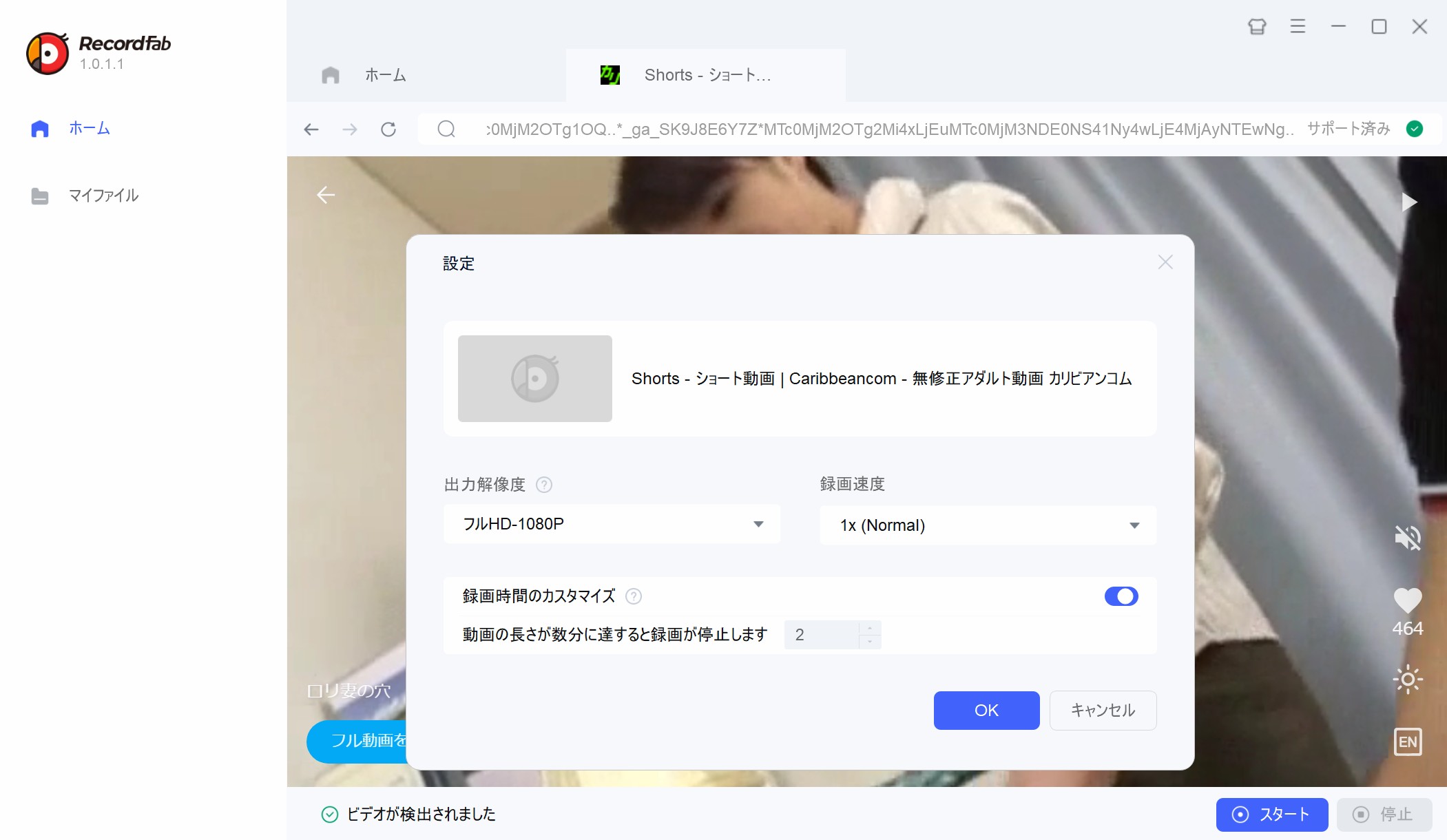Click the キャンセル button
The image size is (1447, 840).
(1103, 711)
